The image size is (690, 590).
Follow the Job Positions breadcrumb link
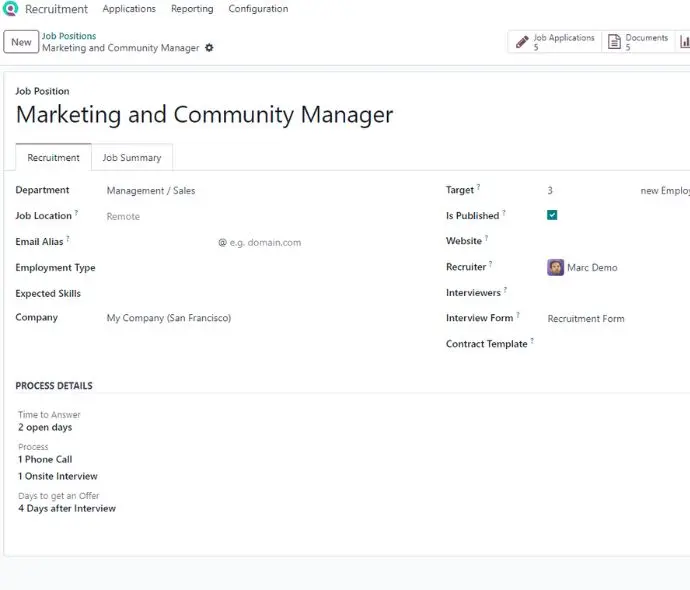coord(69,36)
